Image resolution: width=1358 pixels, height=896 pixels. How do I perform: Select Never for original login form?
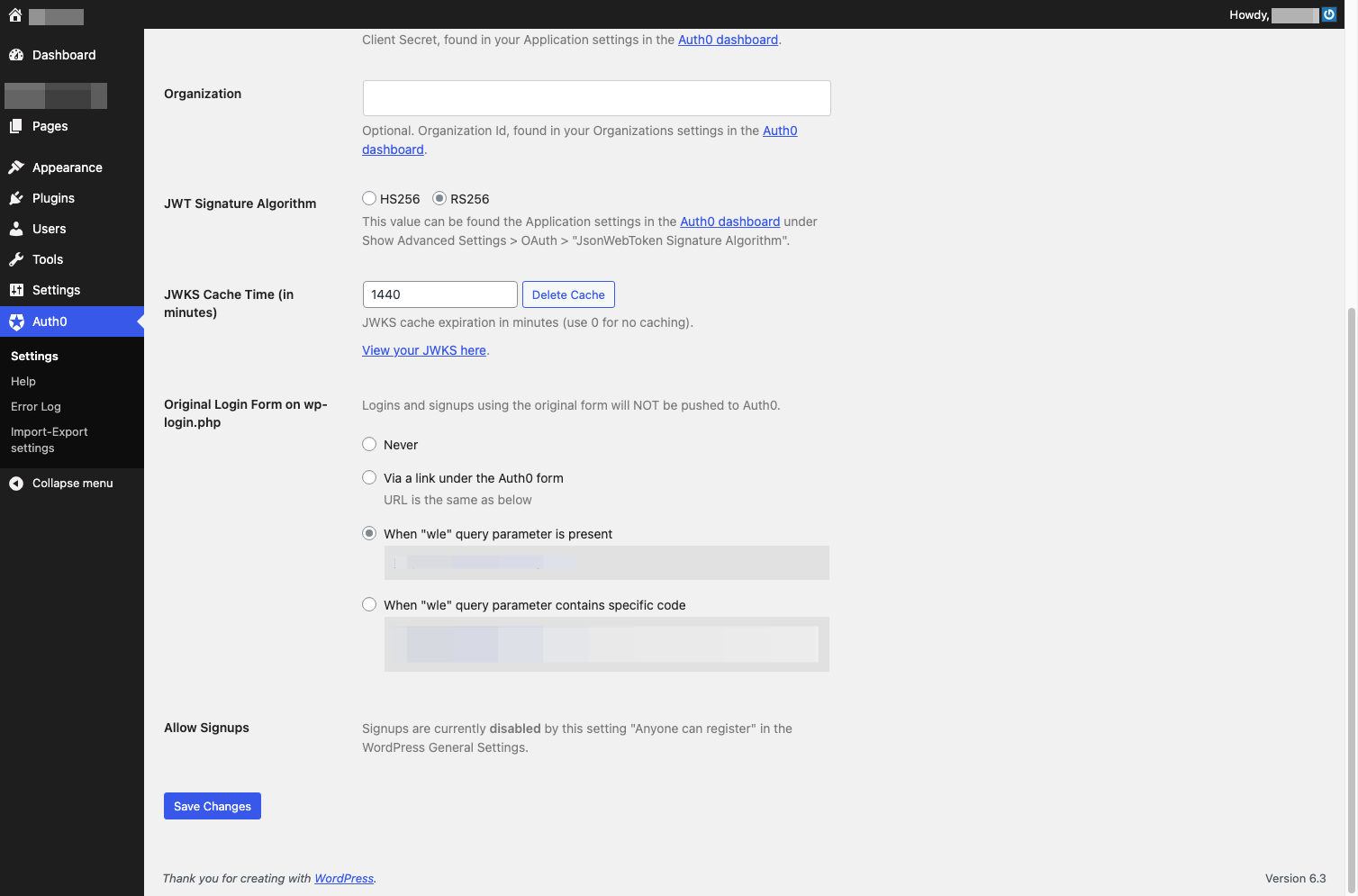tap(369, 444)
